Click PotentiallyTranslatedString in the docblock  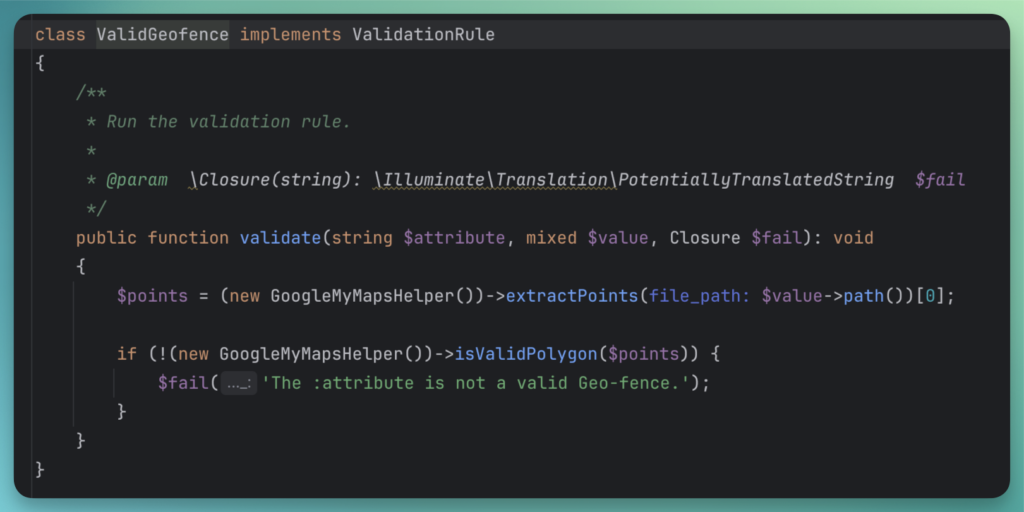click(756, 180)
